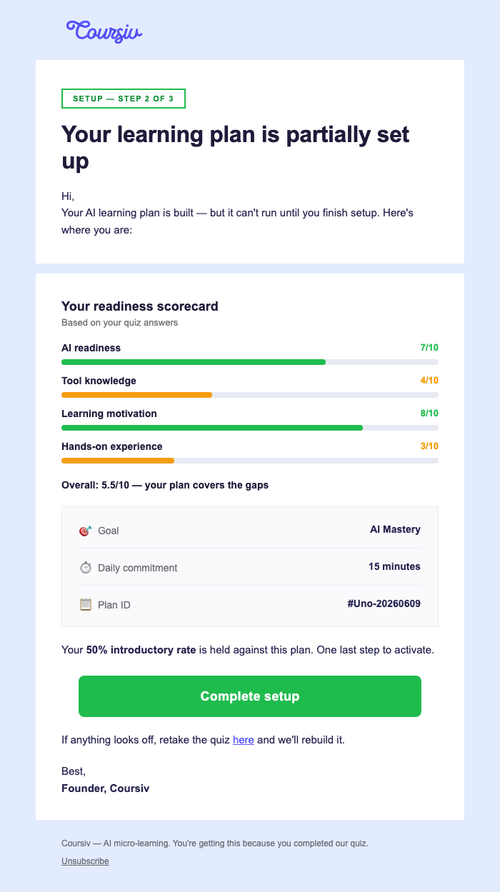Click the 7/10 AI readiness score
Viewport: 500px width, 892px height.
(x=429, y=348)
